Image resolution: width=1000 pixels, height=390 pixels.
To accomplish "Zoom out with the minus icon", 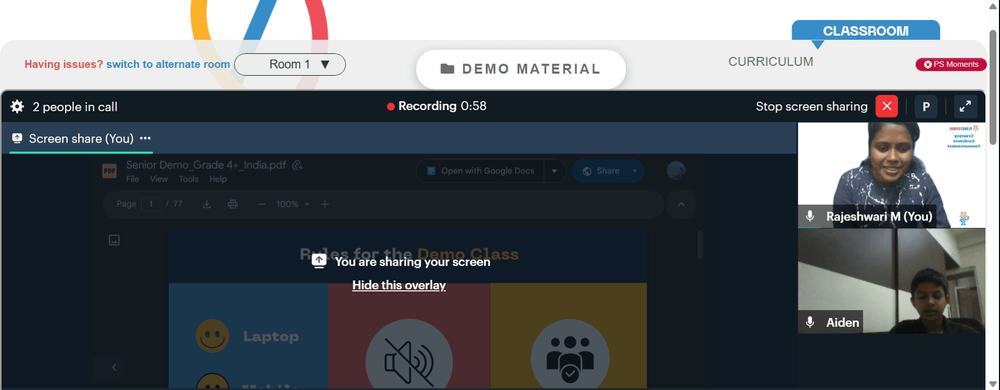I will (x=262, y=204).
